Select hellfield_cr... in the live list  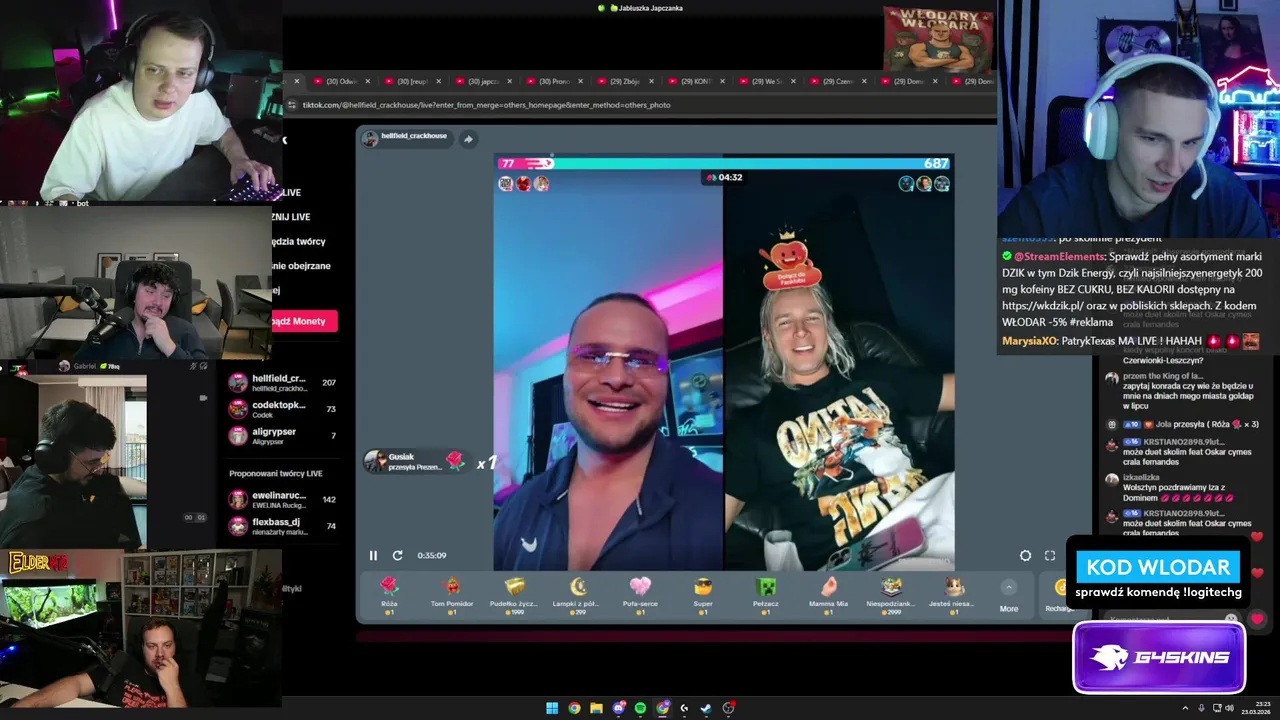pyautogui.click(x=283, y=383)
